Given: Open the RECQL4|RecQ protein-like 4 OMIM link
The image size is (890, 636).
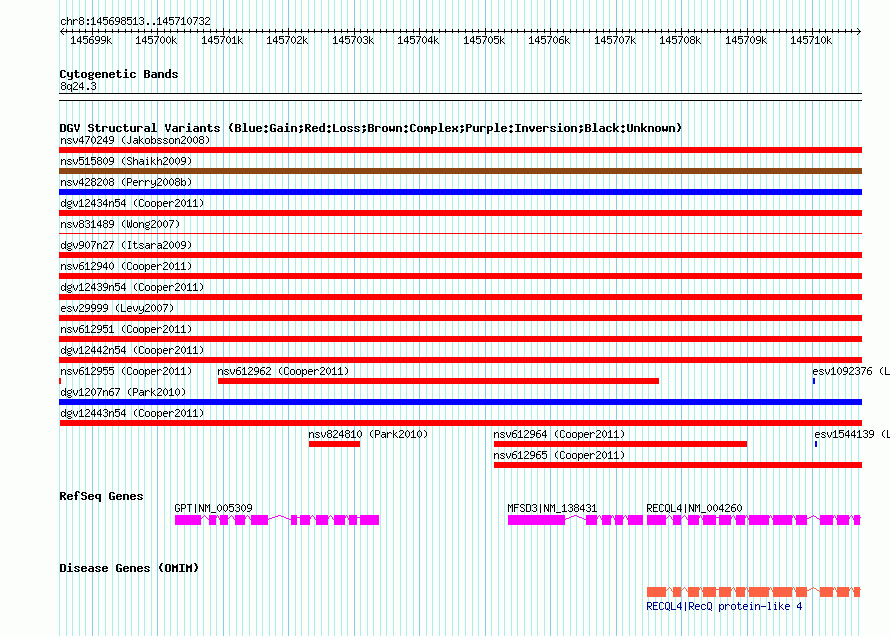Looking at the screenshot, I should click(724, 606).
